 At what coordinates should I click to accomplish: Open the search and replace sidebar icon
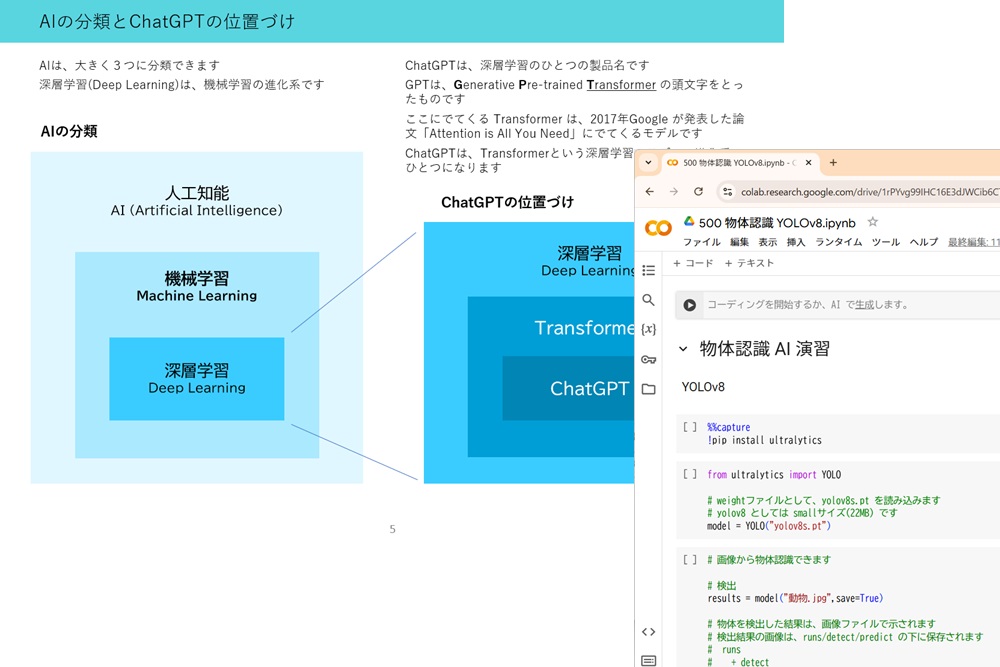(x=648, y=300)
